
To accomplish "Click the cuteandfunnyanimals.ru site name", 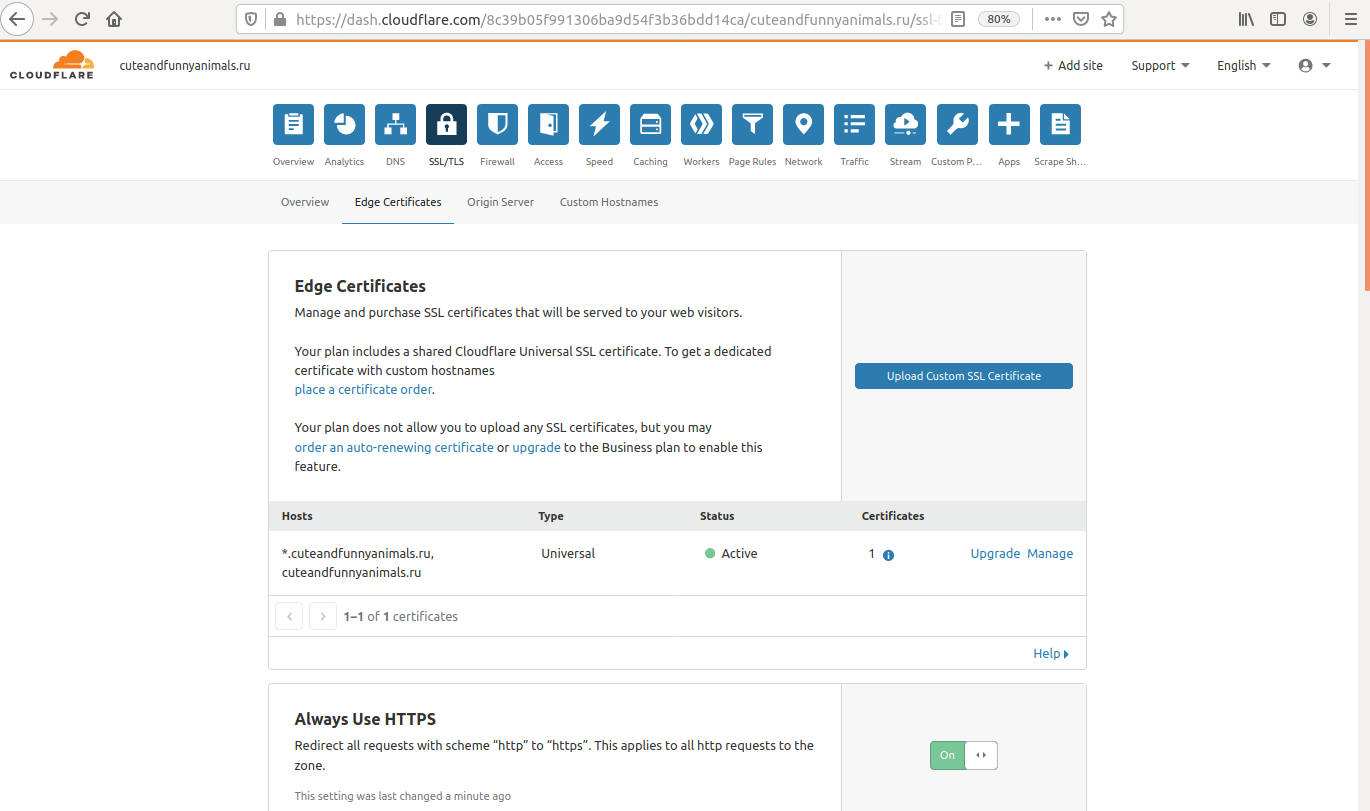I will click(185, 65).
